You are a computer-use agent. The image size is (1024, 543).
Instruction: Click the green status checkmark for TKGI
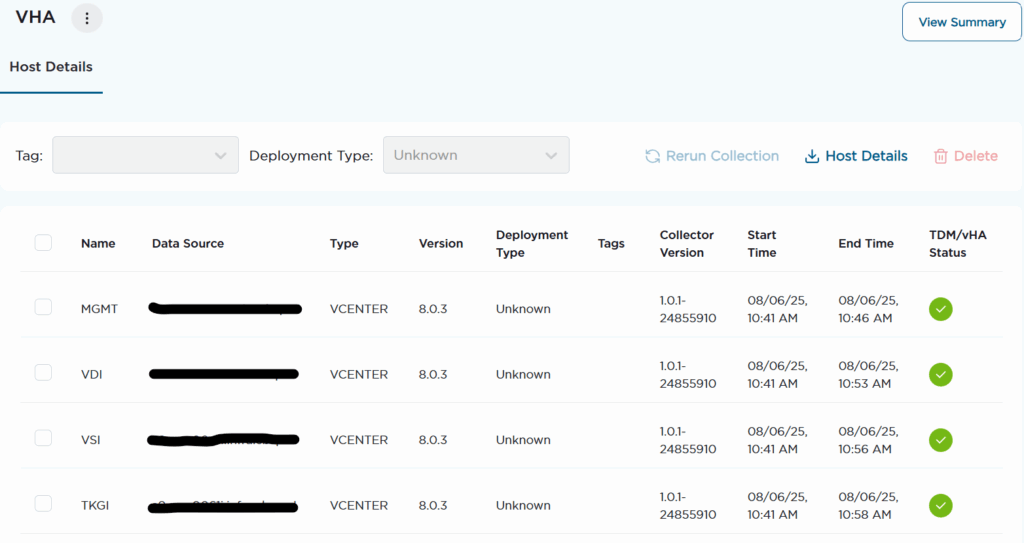(x=940, y=505)
